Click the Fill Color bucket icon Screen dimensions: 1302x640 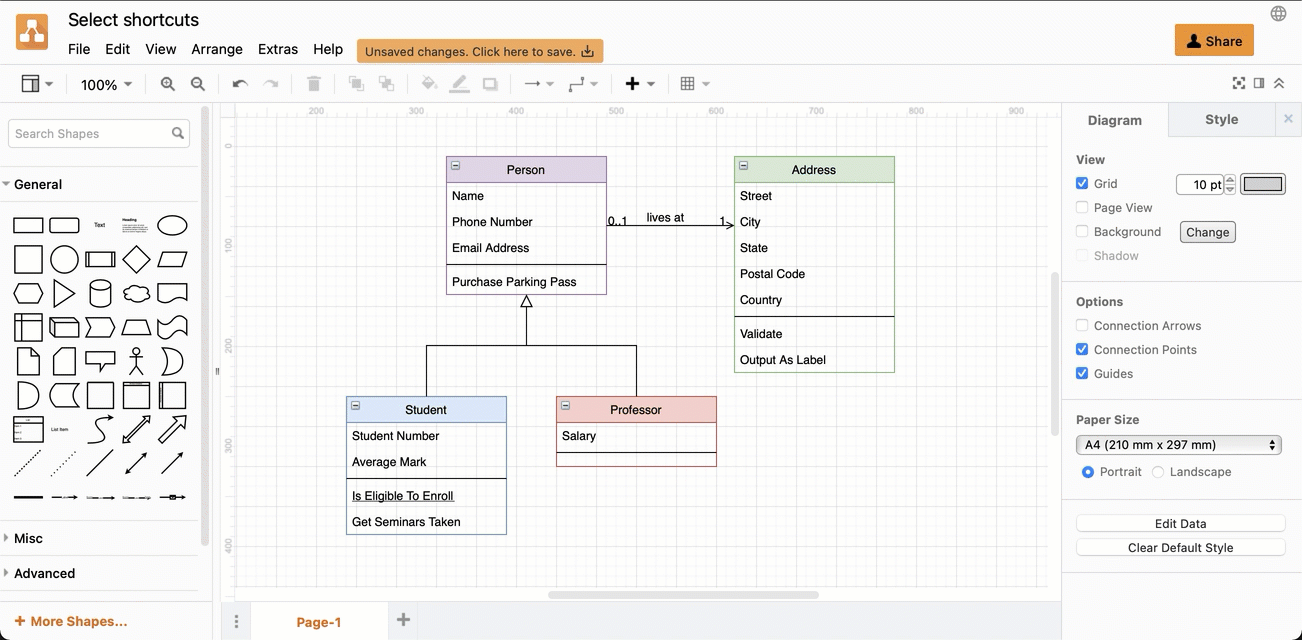click(429, 85)
